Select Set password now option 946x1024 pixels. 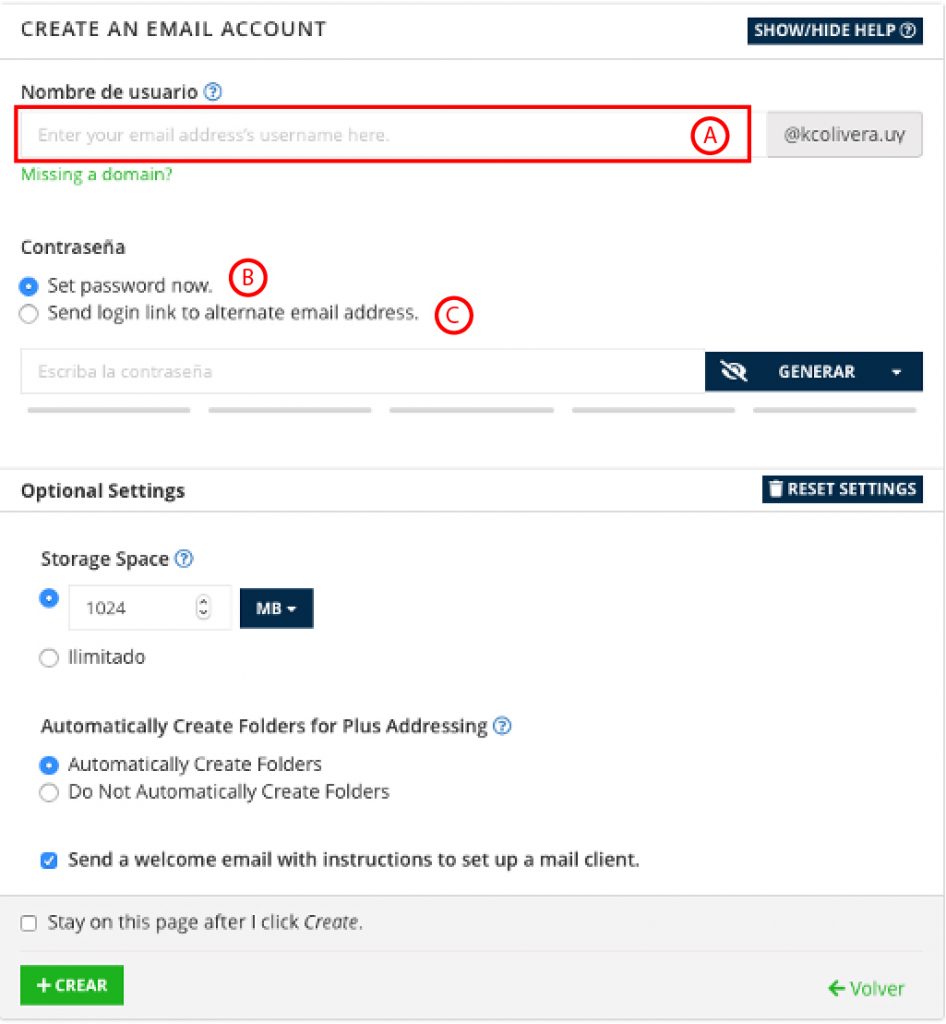(29, 286)
